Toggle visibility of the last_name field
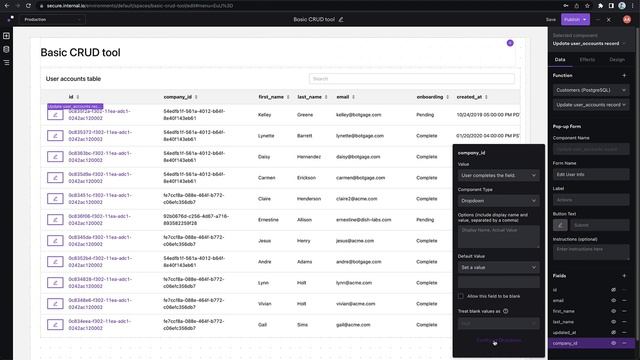The width and height of the screenshot is (640, 360). point(613,322)
